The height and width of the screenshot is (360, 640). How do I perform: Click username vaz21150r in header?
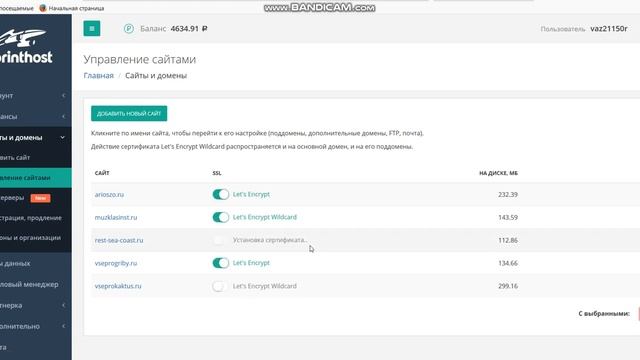pos(609,29)
